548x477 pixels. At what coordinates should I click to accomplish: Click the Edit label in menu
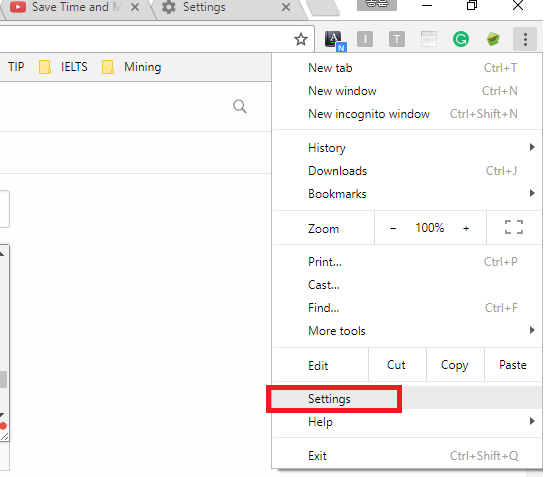pos(318,366)
